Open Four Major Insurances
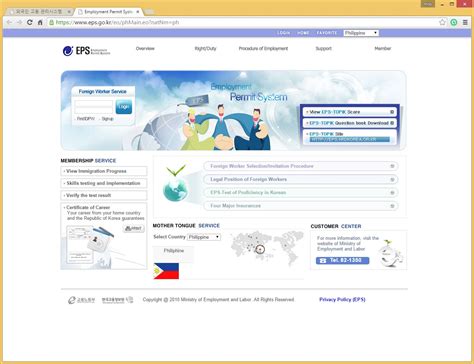 (301, 206)
